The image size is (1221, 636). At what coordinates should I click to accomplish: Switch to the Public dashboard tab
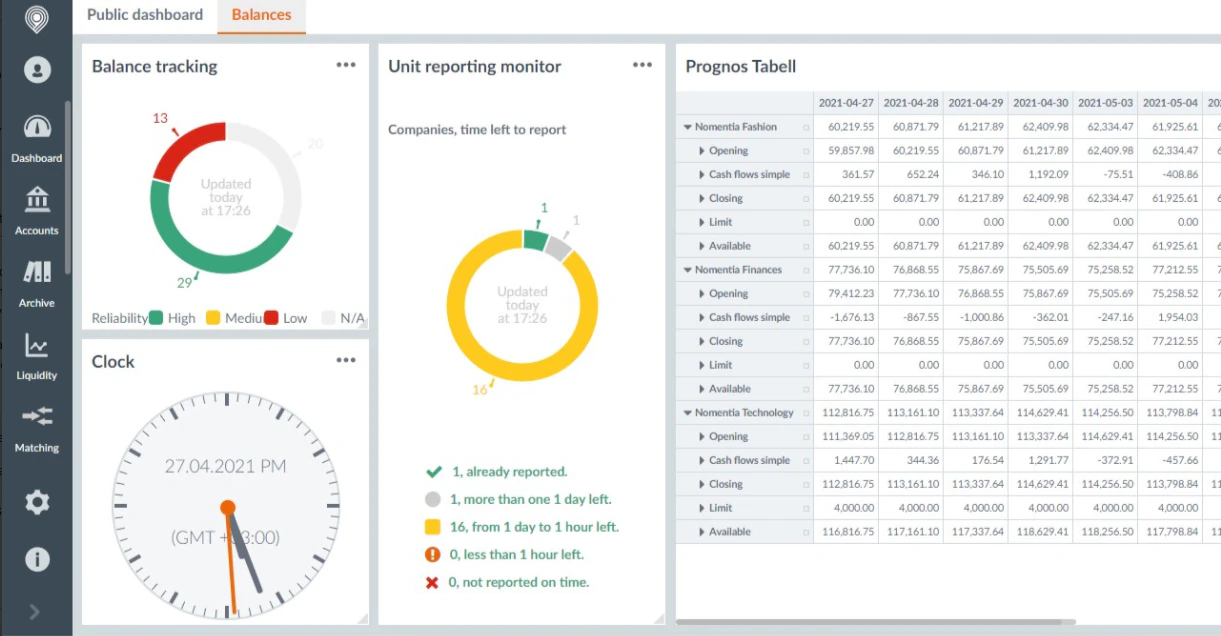(144, 15)
